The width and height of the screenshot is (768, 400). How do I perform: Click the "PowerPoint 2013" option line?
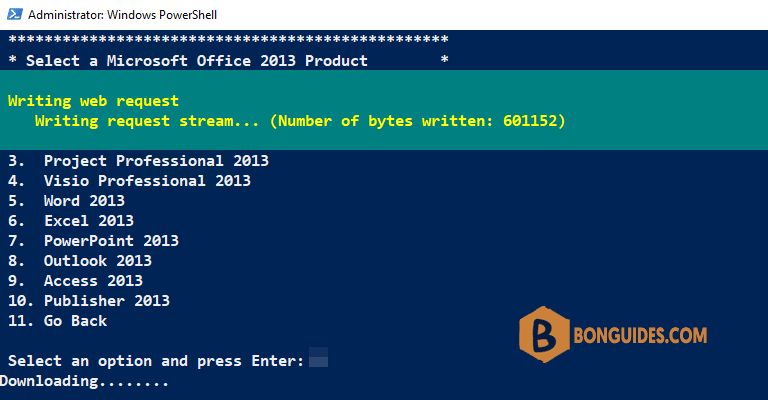click(x=93, y=241)
